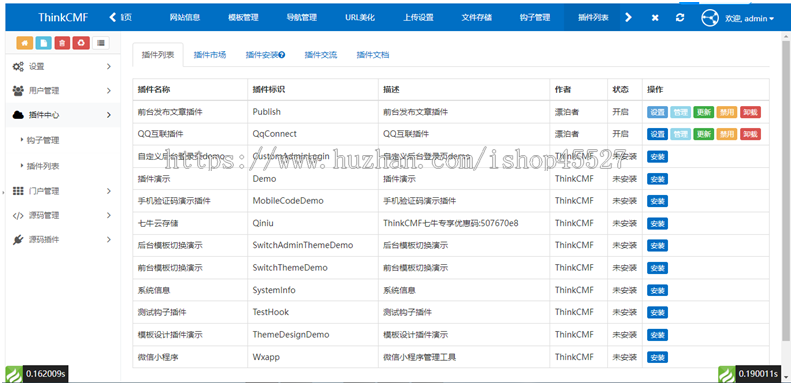Click the round admin avatar icon

tap(710, 18)
